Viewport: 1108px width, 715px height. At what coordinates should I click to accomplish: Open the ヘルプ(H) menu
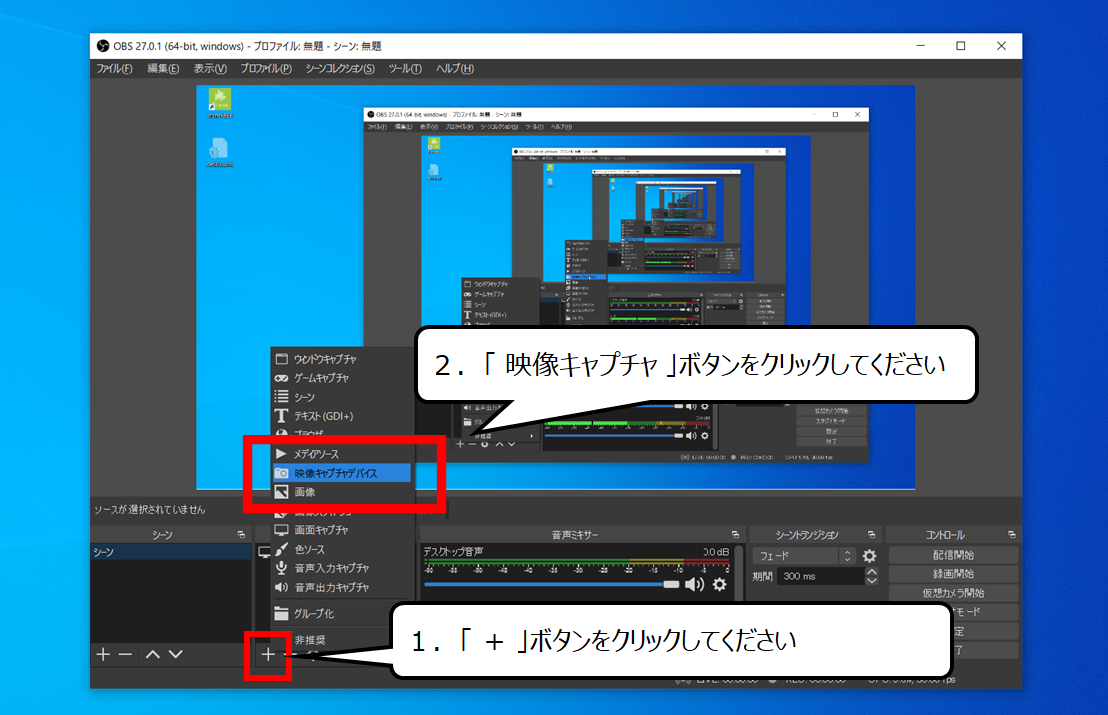[x=455, y=69]
